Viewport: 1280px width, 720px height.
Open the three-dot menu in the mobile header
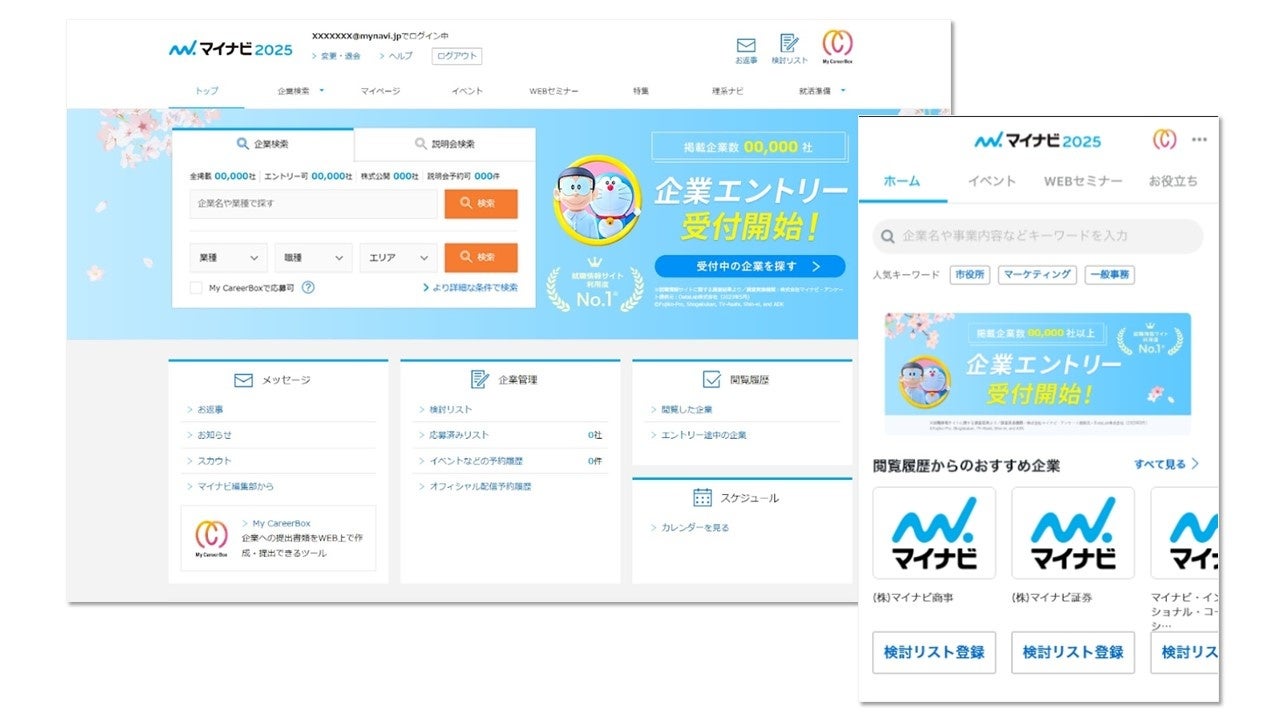(x=1199, y=140)
